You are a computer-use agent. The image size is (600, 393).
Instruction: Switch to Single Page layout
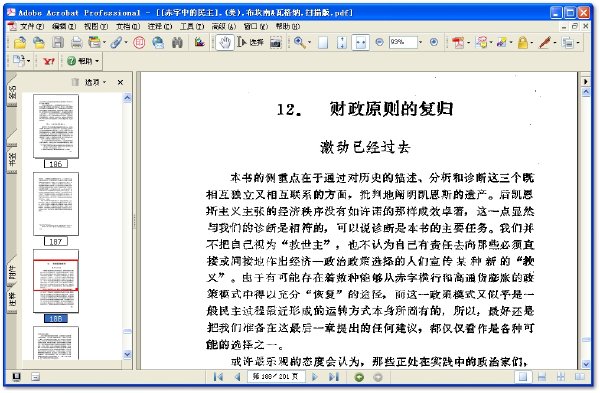tap(523, 377)
